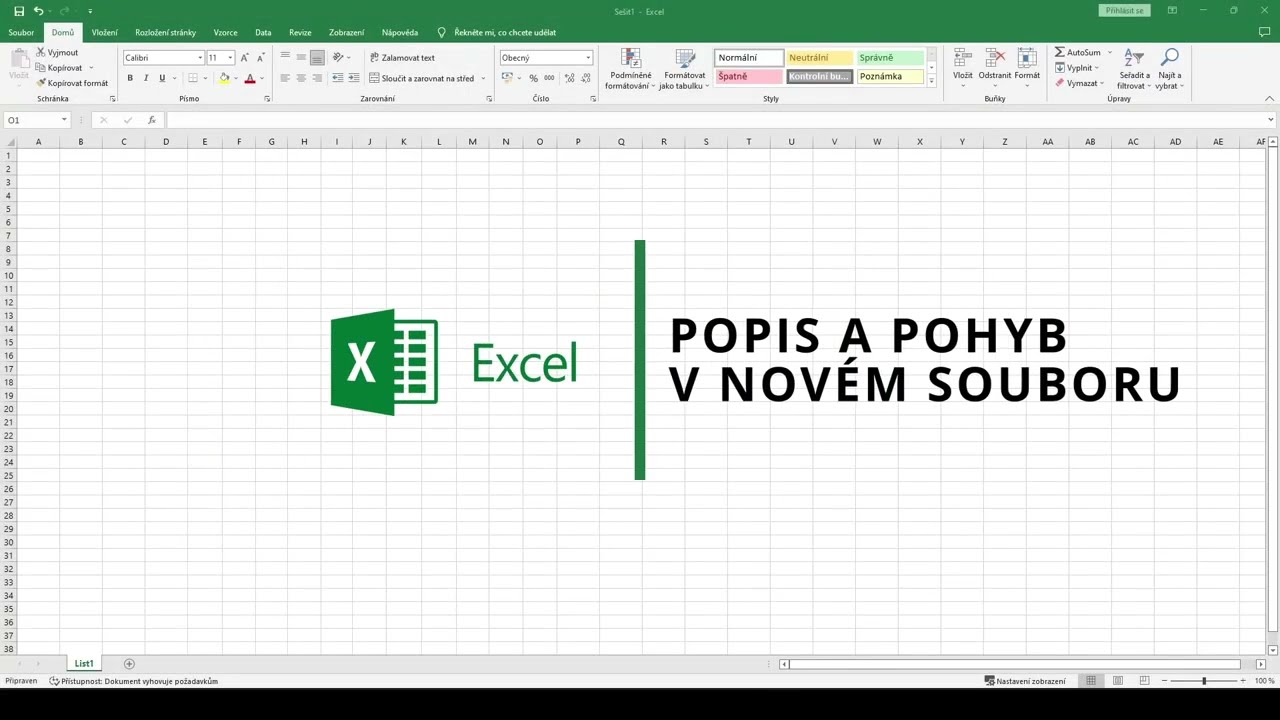Toggle bold formatting
This screenshot has height=720, width=1280.
130,78
